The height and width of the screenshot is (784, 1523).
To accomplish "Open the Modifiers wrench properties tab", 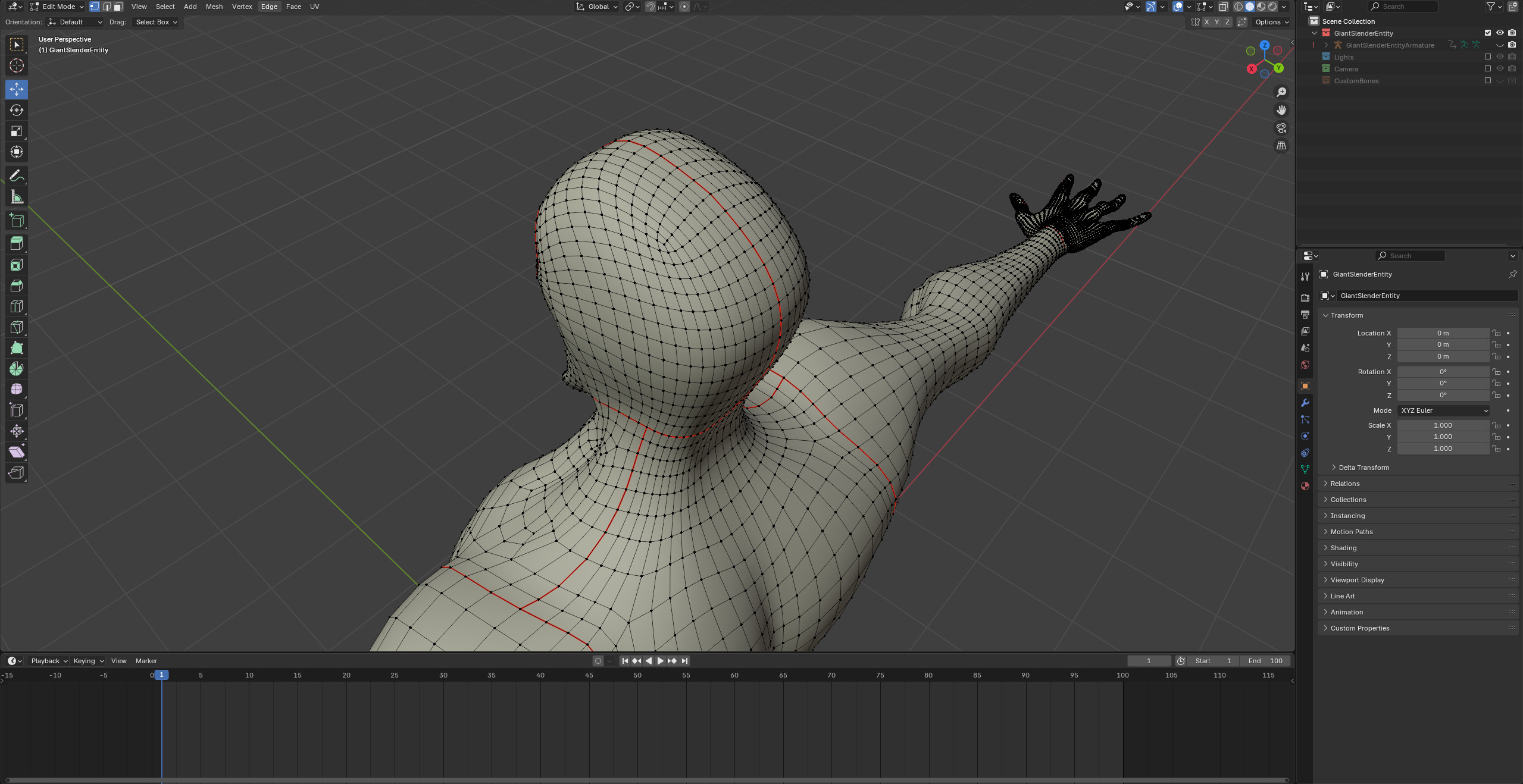I will [x=1305, y=403].
